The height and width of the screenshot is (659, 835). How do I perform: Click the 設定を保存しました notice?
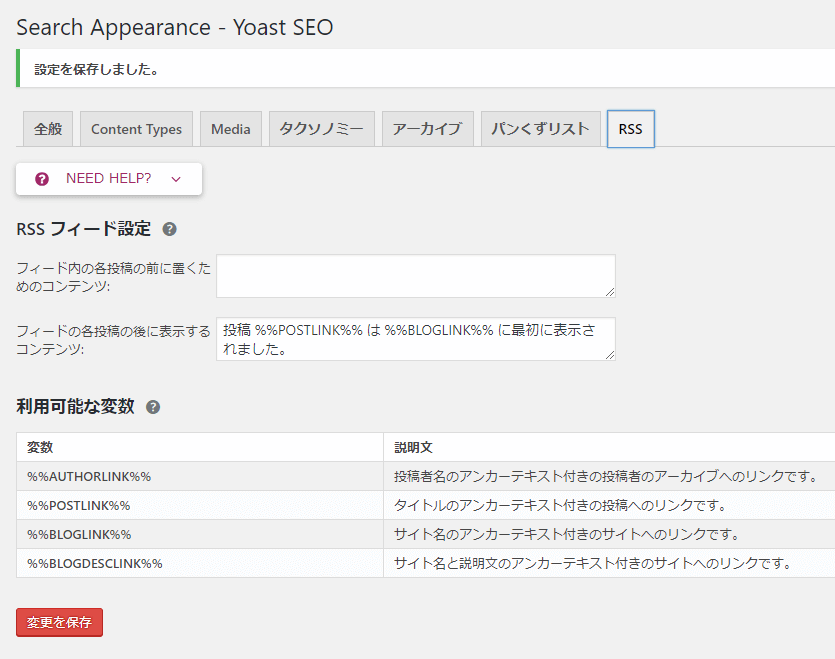pos(426,69)
